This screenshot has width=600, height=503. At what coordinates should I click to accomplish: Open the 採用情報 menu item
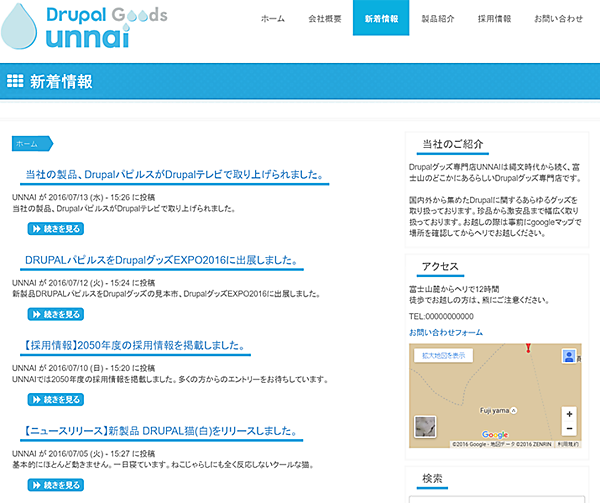tap(494, 18)
